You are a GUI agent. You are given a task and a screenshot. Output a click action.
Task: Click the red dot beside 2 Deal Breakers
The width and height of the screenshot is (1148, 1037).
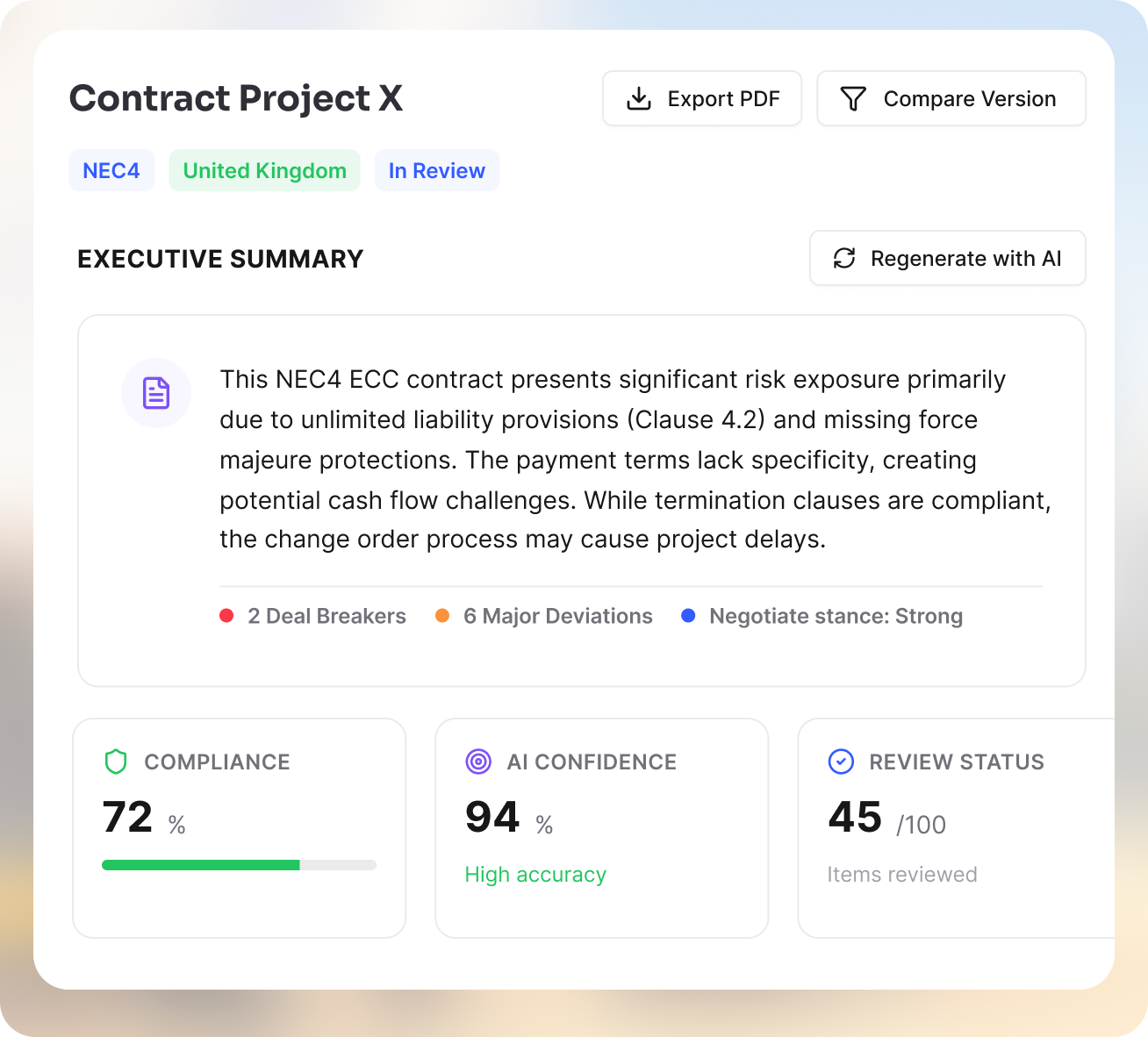pyautogui.click(x=227, y=615)
